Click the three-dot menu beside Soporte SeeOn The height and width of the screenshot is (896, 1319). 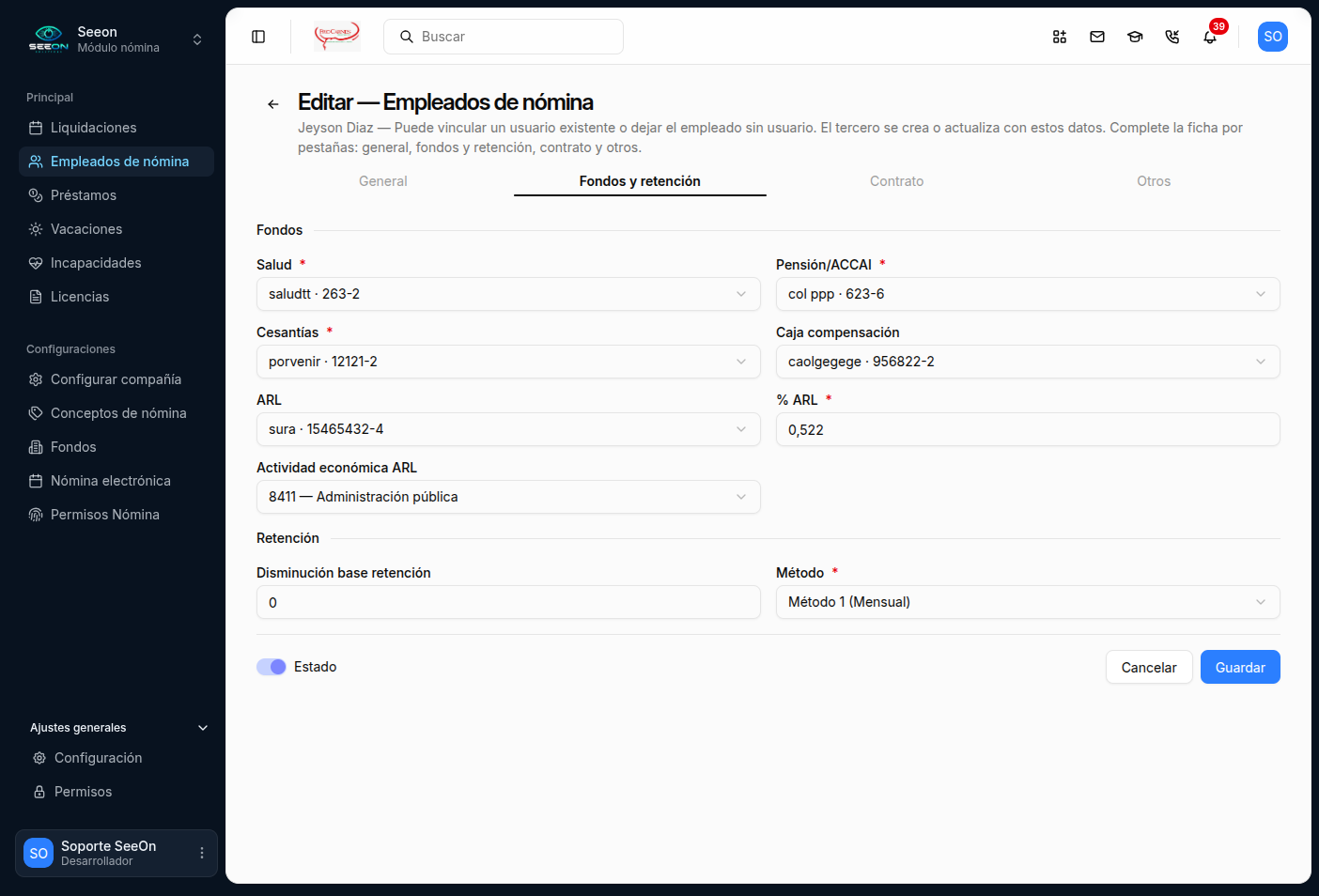(202, 853)
